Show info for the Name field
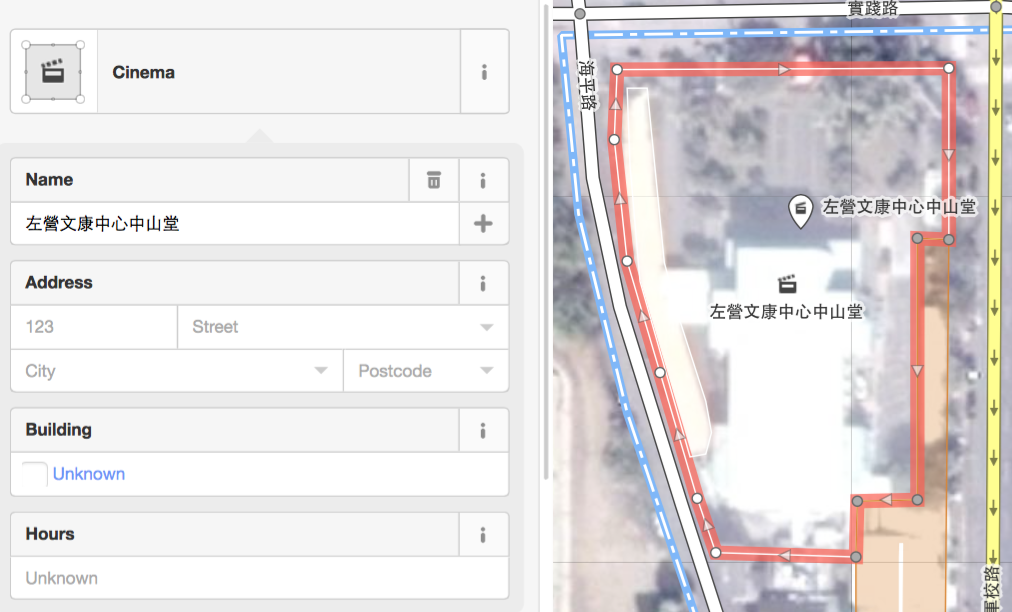Viewport: 1012px width, 612px height. pos(483,180)
